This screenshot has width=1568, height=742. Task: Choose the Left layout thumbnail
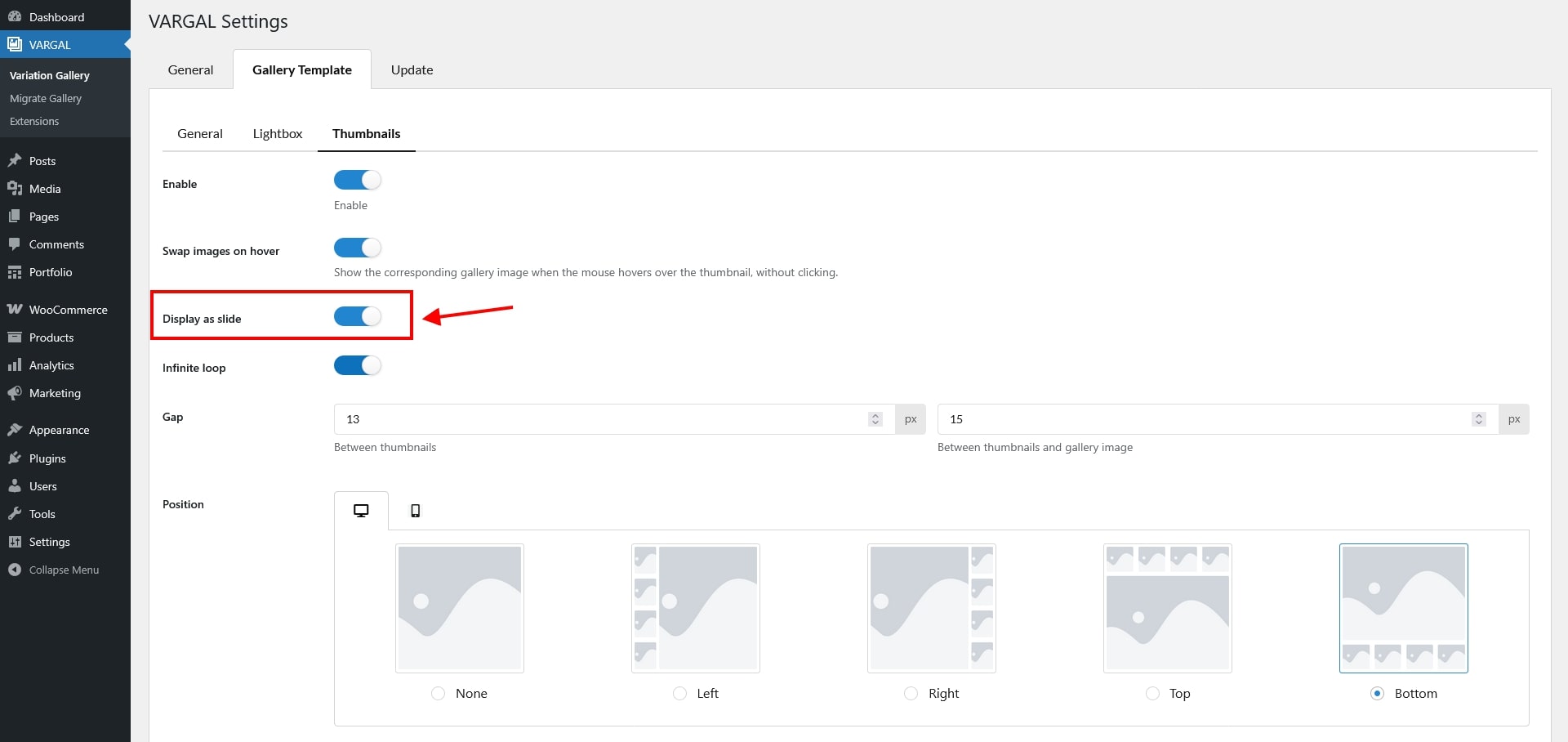pyautogui.click(x=696, y=608)
